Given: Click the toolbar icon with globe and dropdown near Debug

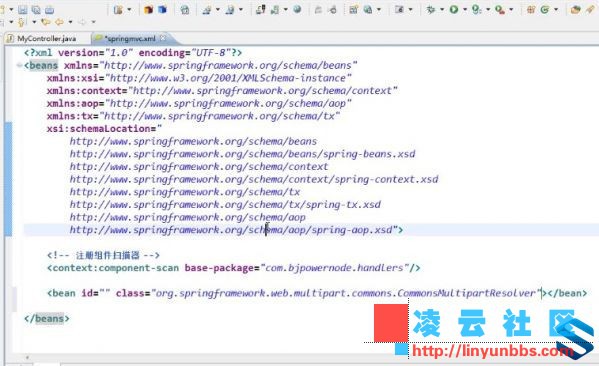Looking at the screenshot, I should (x=367, y=10).
